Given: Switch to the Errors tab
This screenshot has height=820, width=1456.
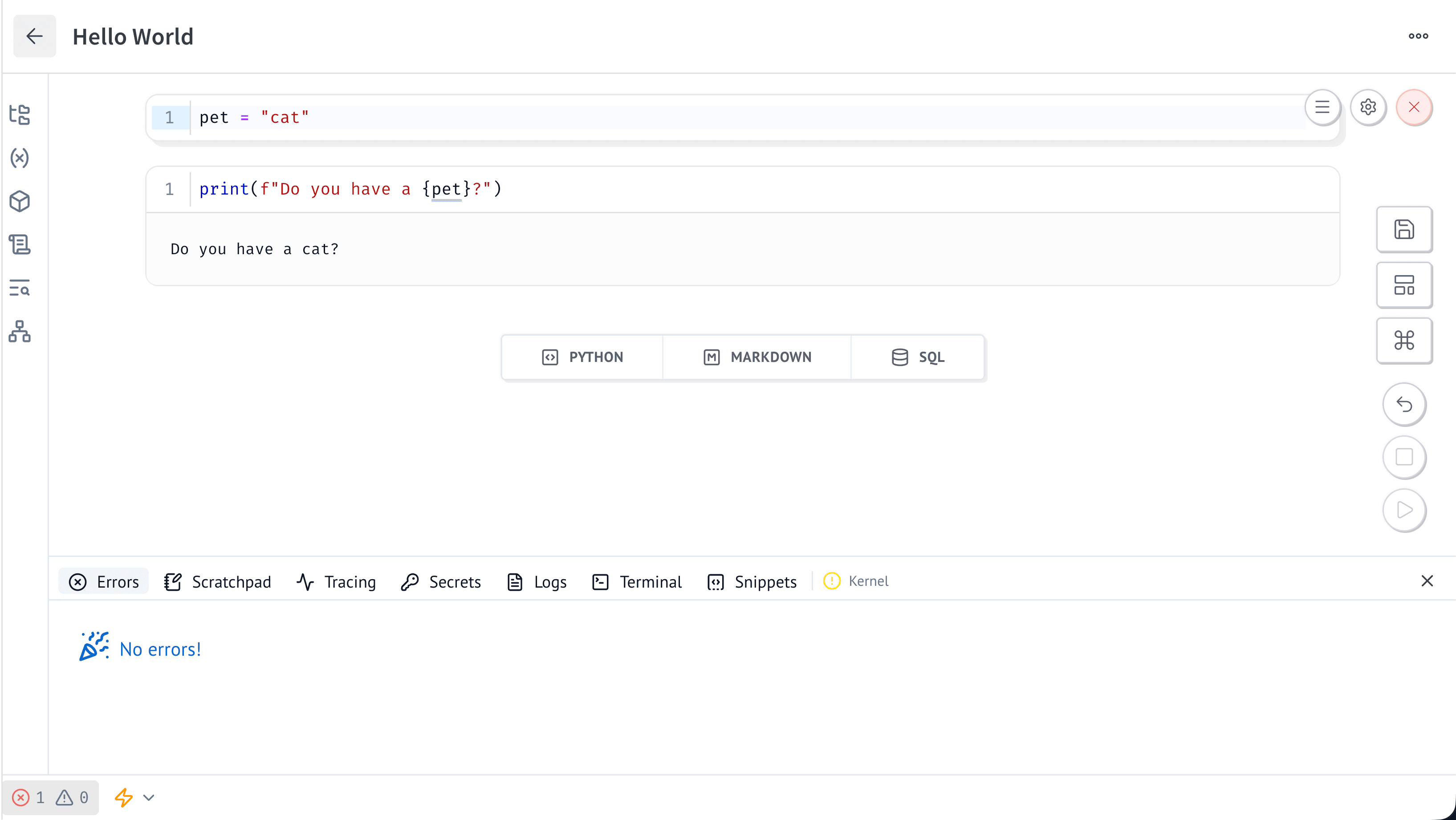Looking at the screenshot, I should click(x=103, y=581).
